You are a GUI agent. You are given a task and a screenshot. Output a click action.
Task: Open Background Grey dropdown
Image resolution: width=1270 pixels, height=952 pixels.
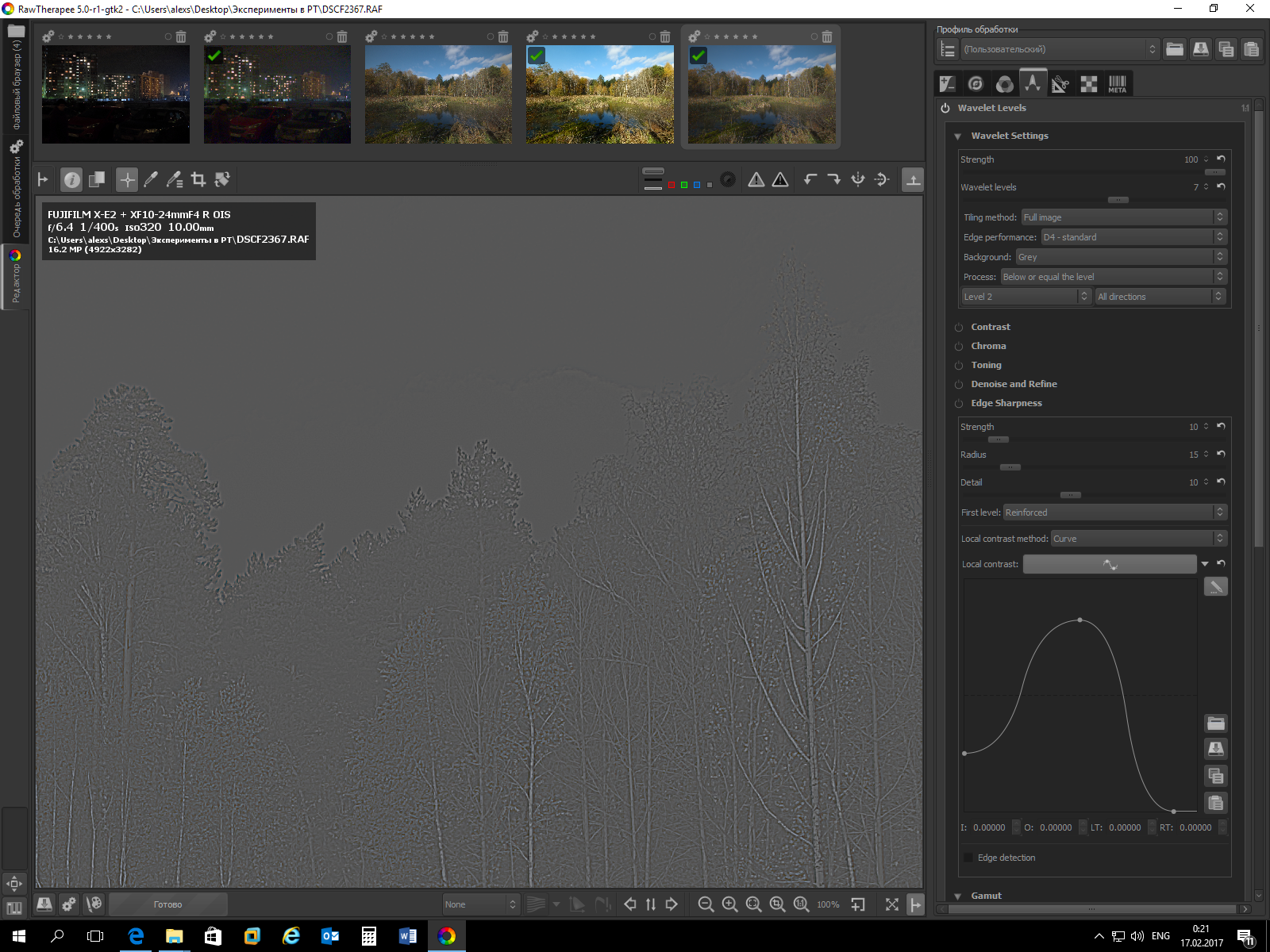tap(1122, 257)
